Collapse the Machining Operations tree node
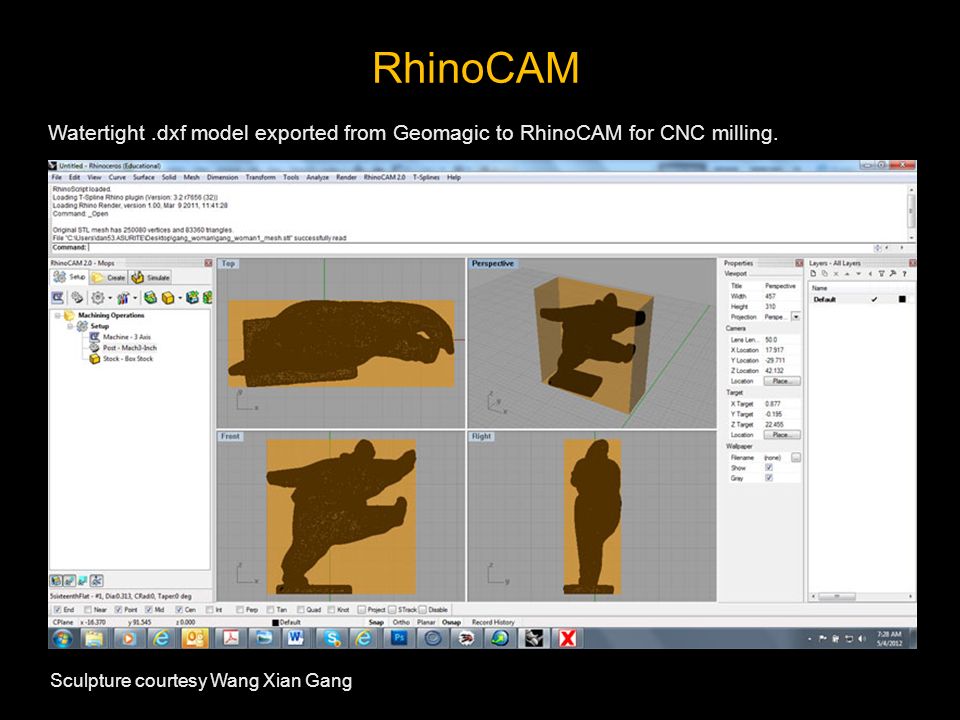Image resolution: width=960 pixels, height=720 pixels. 58,316
